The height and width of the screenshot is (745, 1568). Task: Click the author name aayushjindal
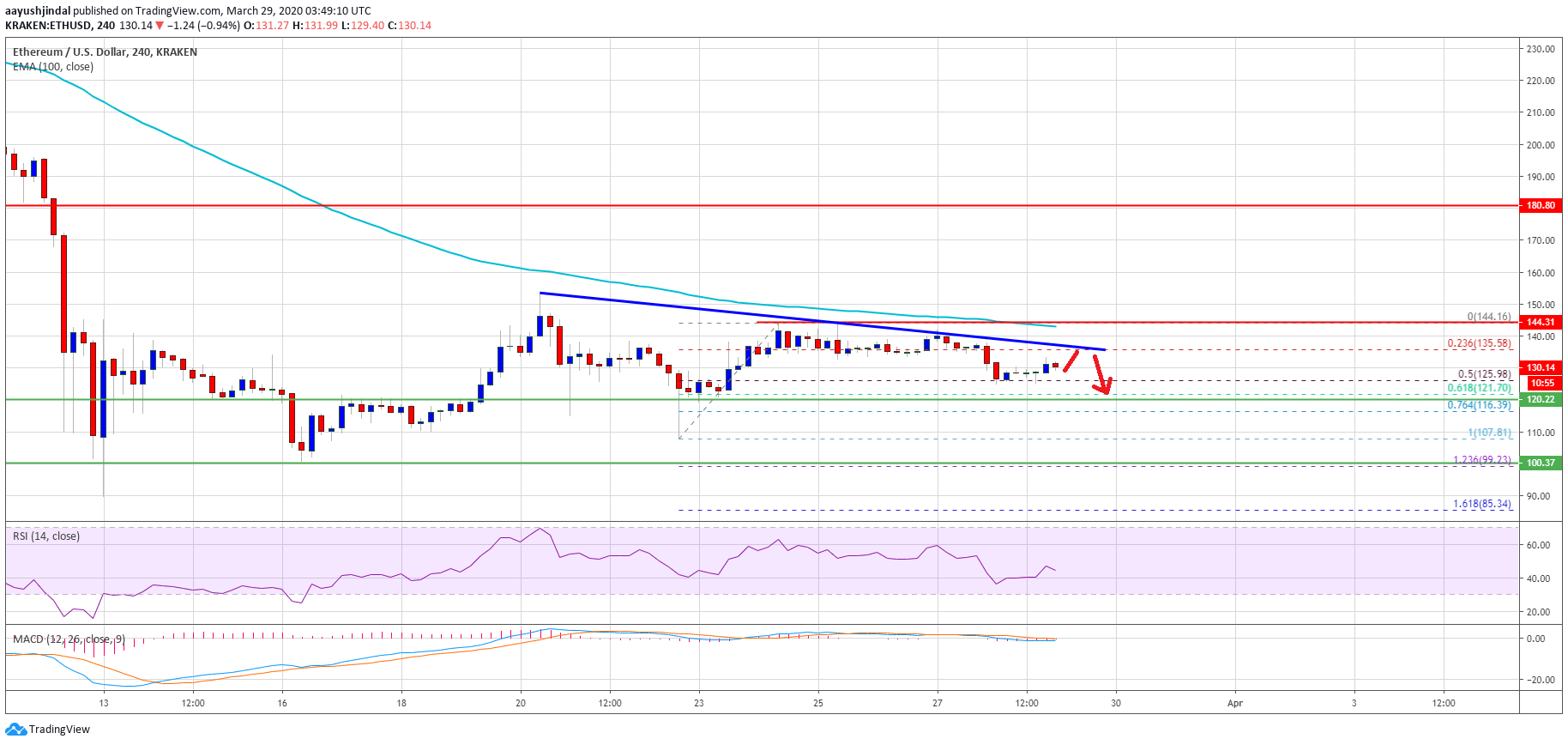point(38,11)
